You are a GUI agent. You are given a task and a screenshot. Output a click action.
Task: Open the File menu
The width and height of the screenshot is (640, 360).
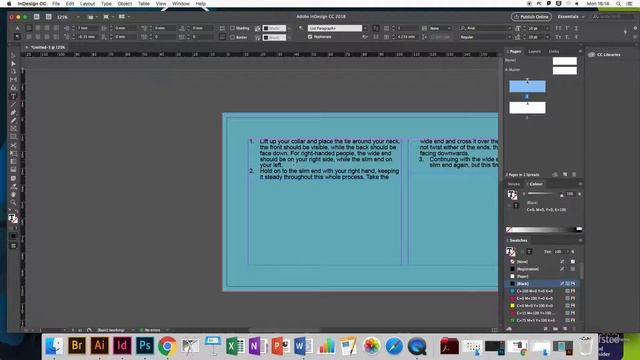[x=56, y=4]
